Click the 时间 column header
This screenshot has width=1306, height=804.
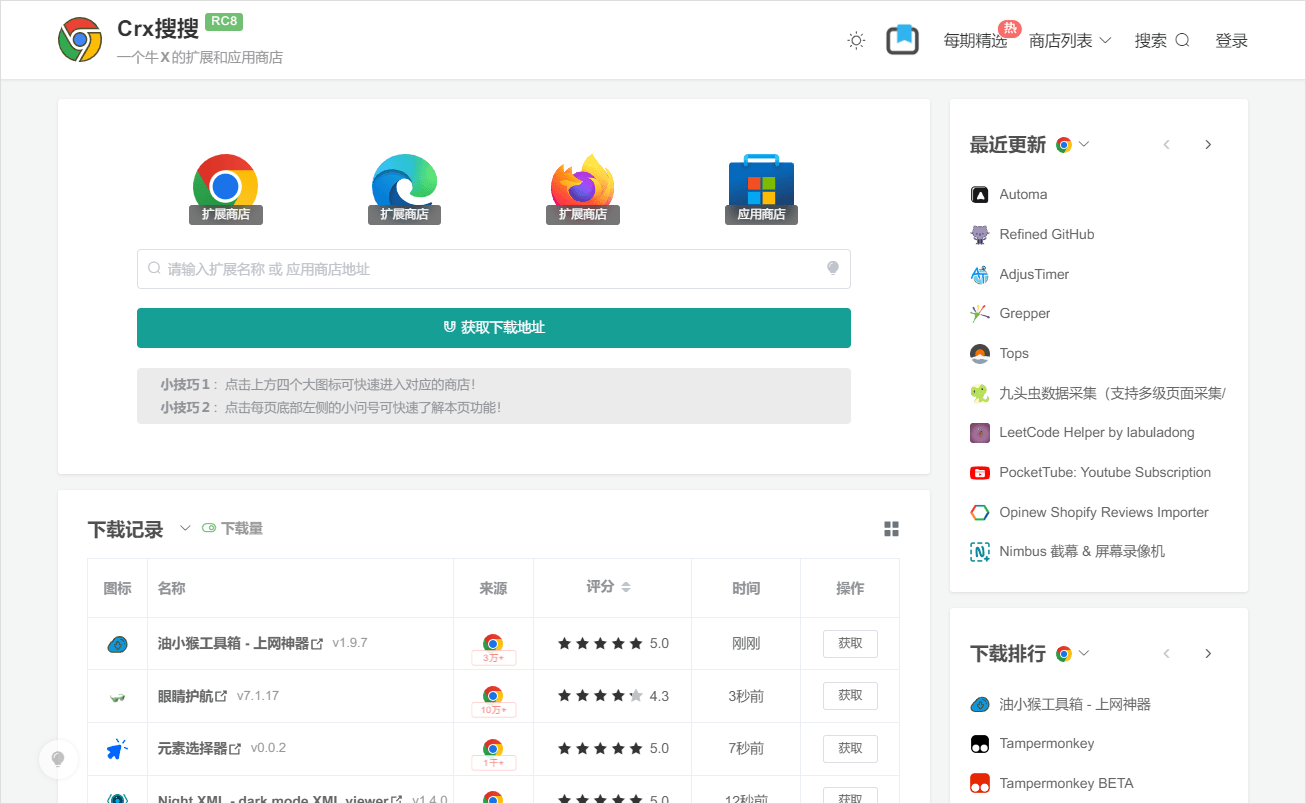pyautogui.click(x=746, y=588)
